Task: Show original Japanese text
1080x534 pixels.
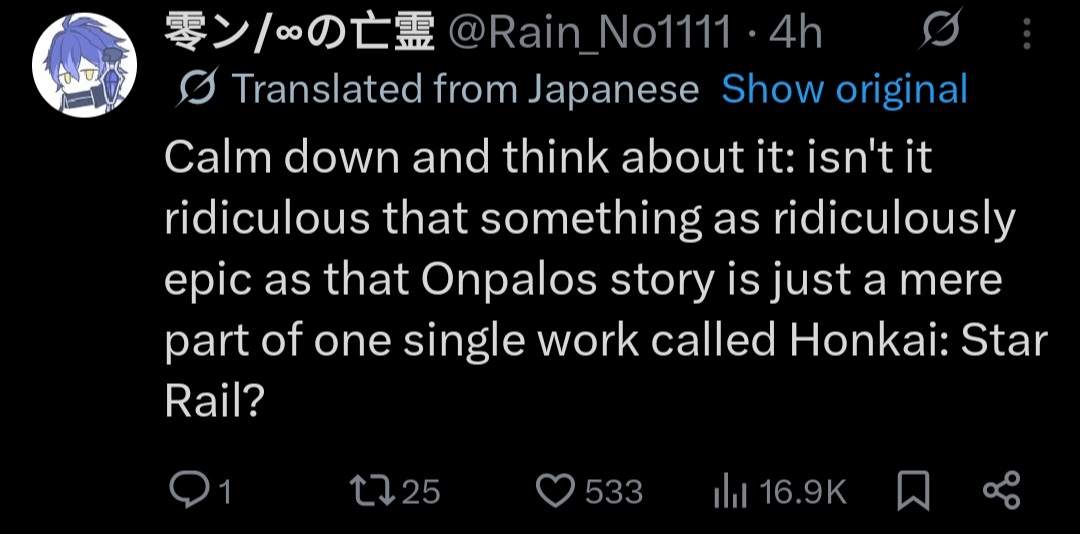Action: click(x=844, y=88)
